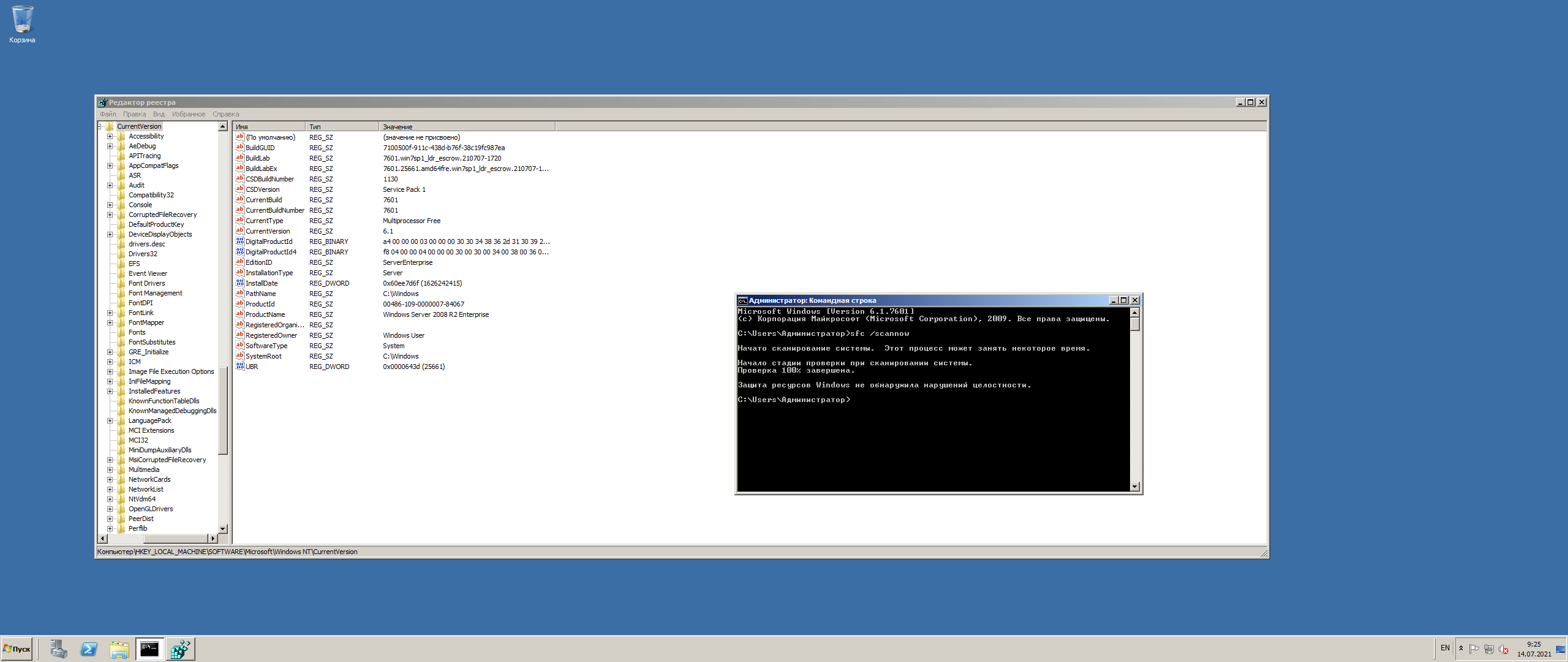This screenshot has width=1568, height=662.
Task: Click Command Prompt scroll-down arrow
Action: click(x=1134, y=487)
